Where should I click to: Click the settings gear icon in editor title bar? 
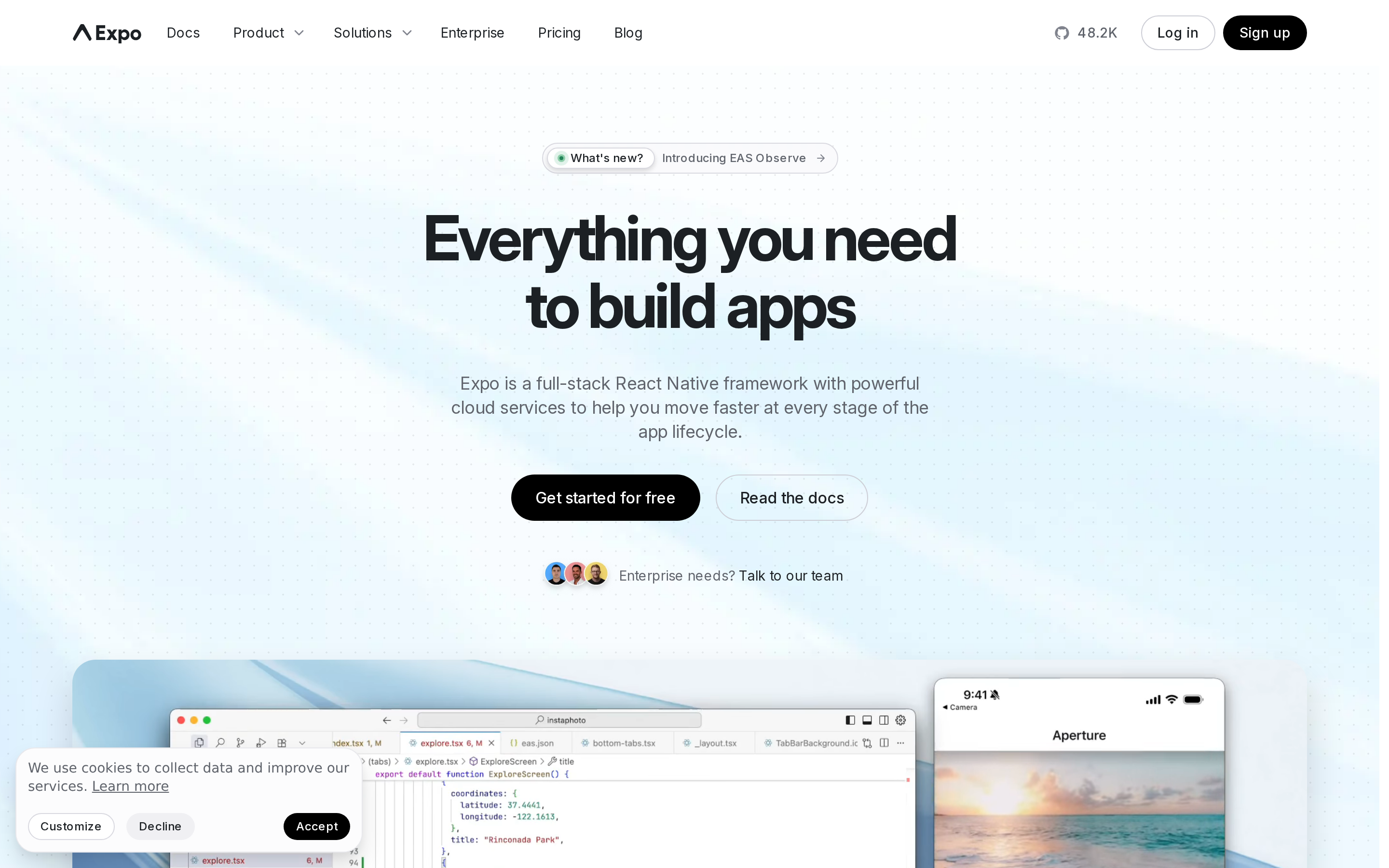[x=900, y=720]
